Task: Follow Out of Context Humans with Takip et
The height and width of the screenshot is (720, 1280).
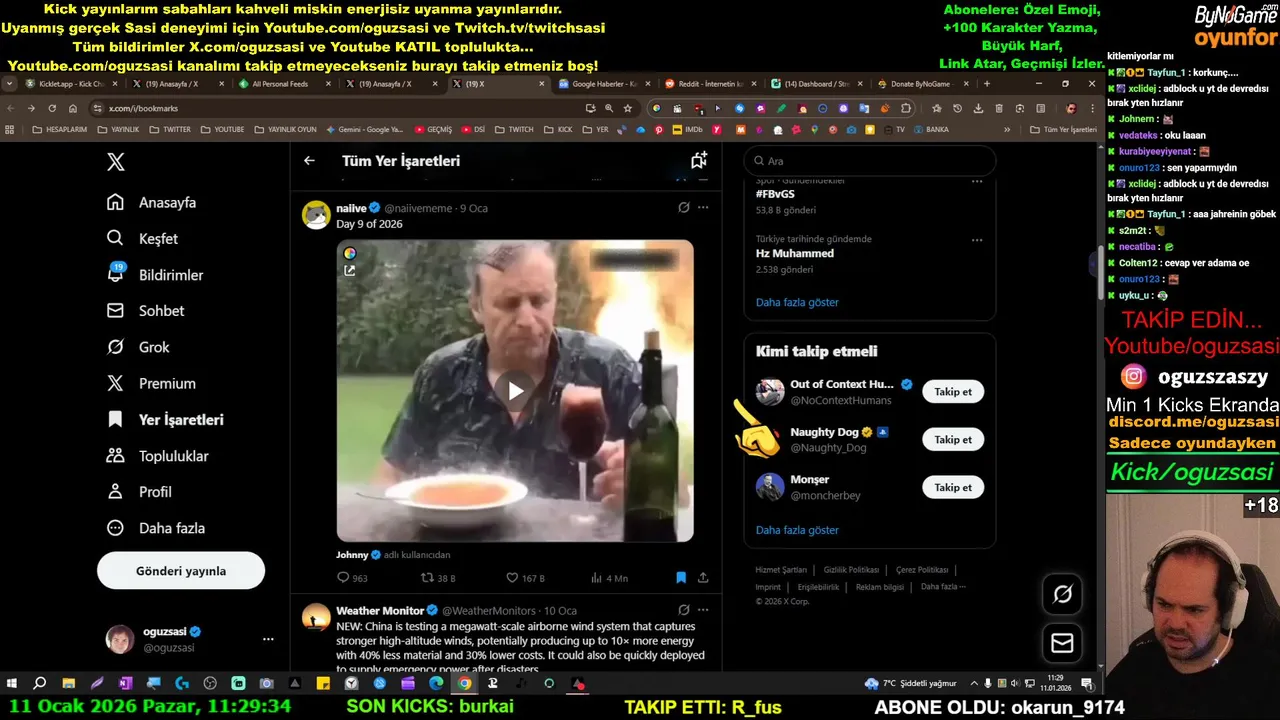Action: click(x=953, y=392)
